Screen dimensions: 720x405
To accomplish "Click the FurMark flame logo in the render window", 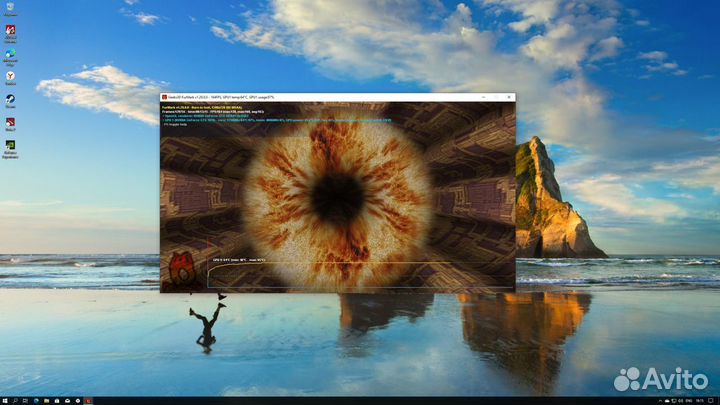I will [181, 270].
